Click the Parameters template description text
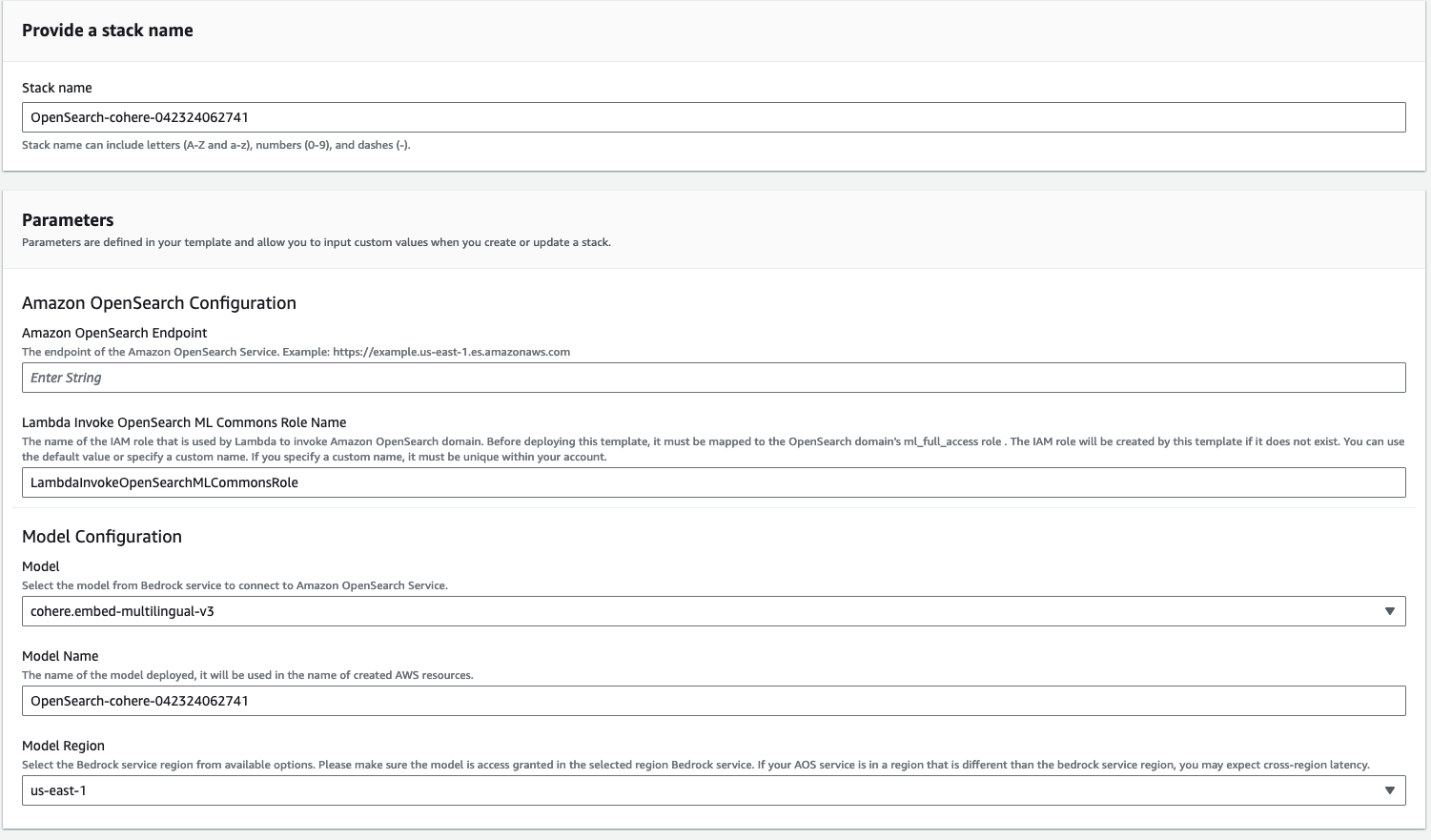The height and width of the screenshot is (840, 1431). 317,242
